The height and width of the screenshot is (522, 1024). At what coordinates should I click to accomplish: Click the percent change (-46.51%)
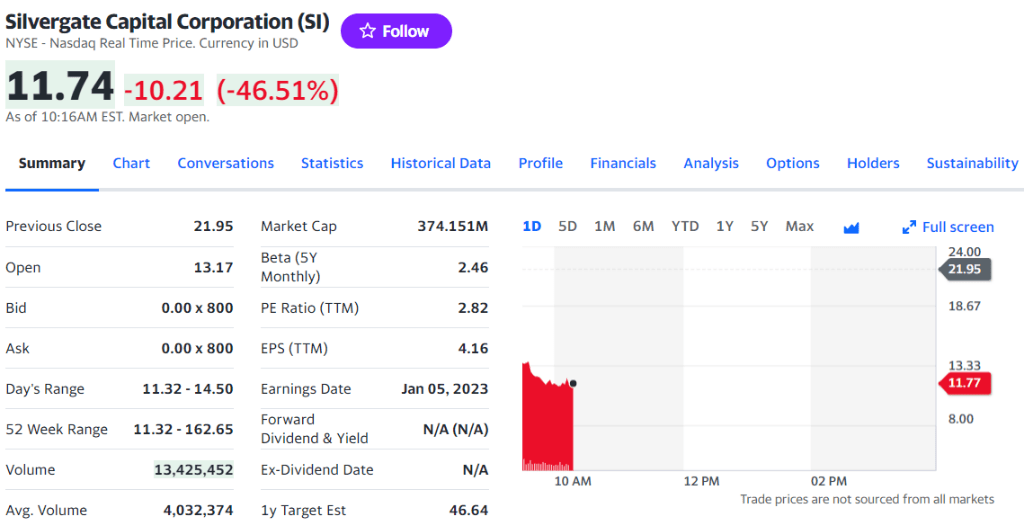point(278,90)
